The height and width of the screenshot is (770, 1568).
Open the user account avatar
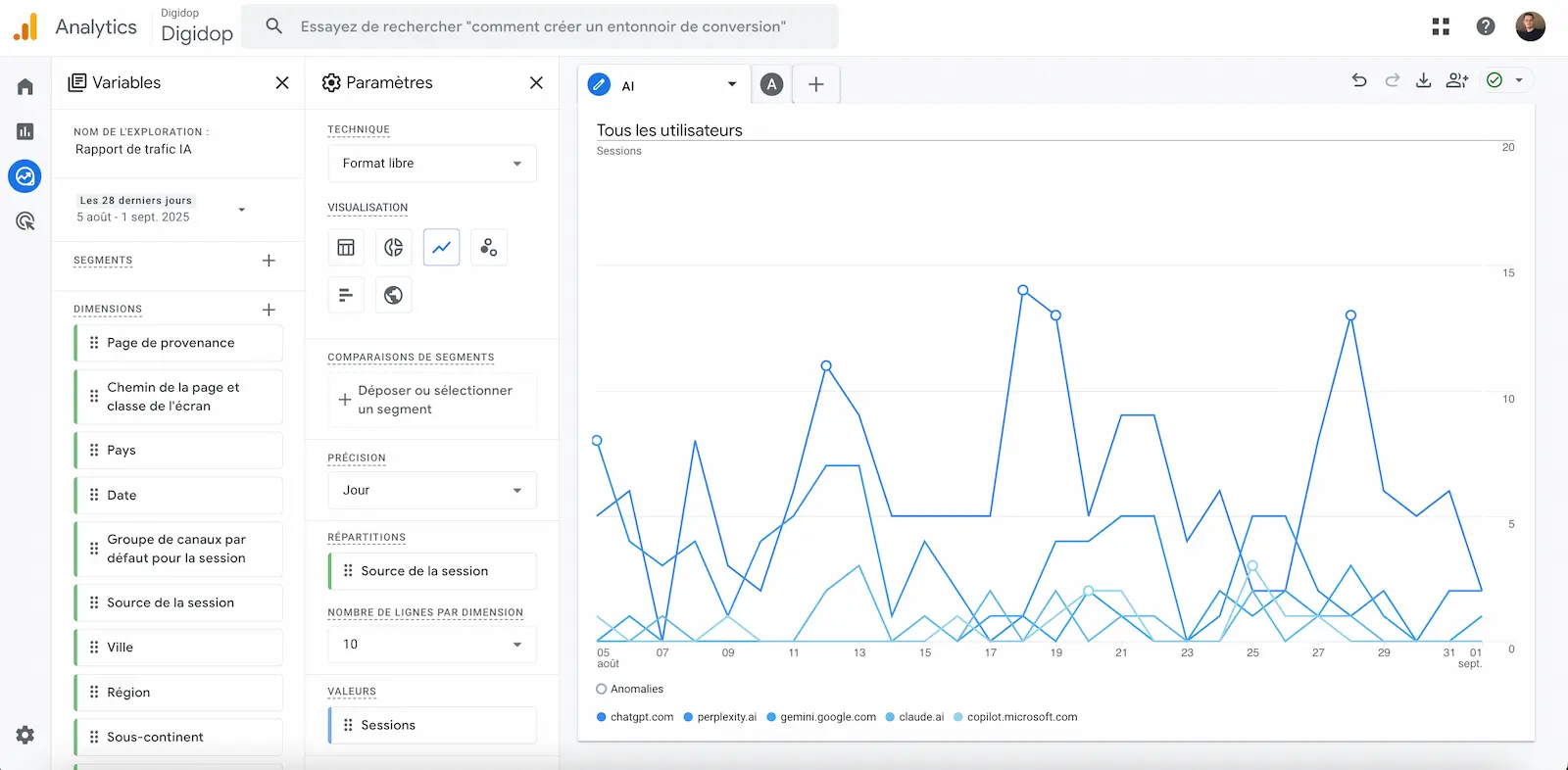[x=1531, y=26]
